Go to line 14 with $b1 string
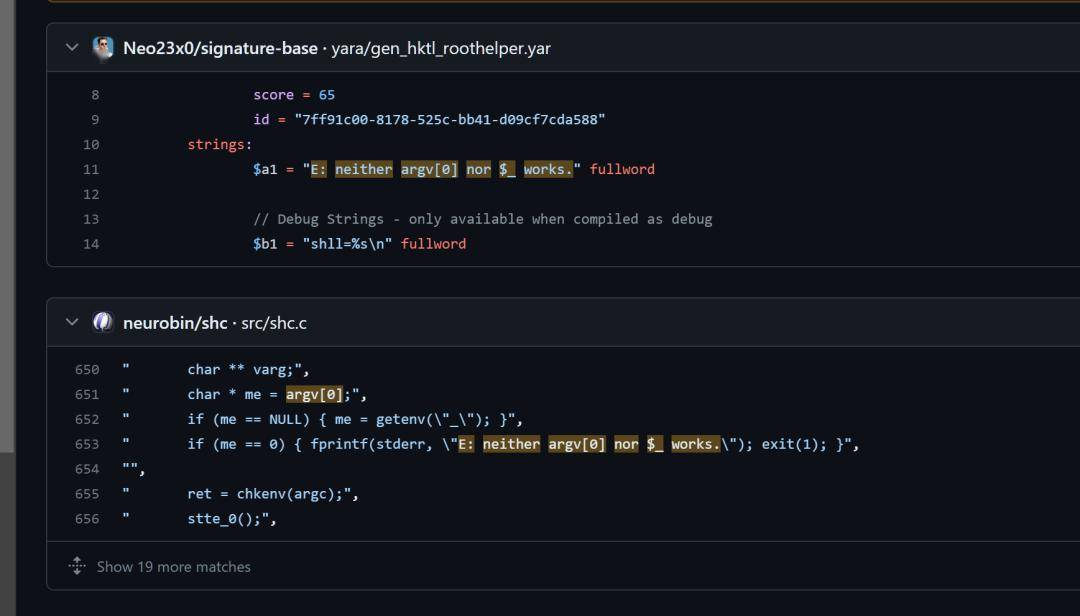Image resolution: width=1080 pixels, height=616 pixels. [x=91, y=244]
